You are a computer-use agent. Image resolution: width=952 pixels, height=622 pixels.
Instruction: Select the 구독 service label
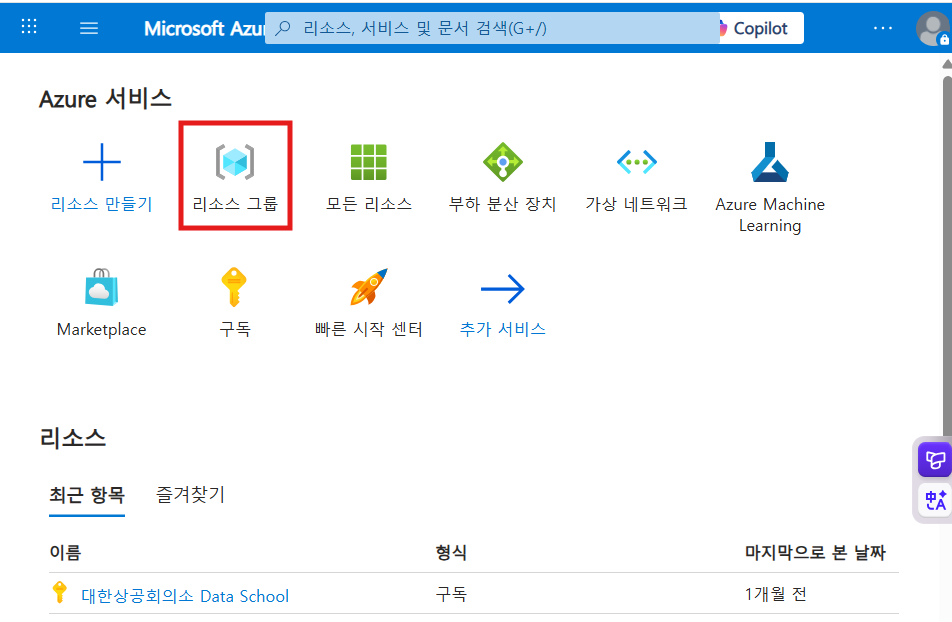tap(235, 329)
